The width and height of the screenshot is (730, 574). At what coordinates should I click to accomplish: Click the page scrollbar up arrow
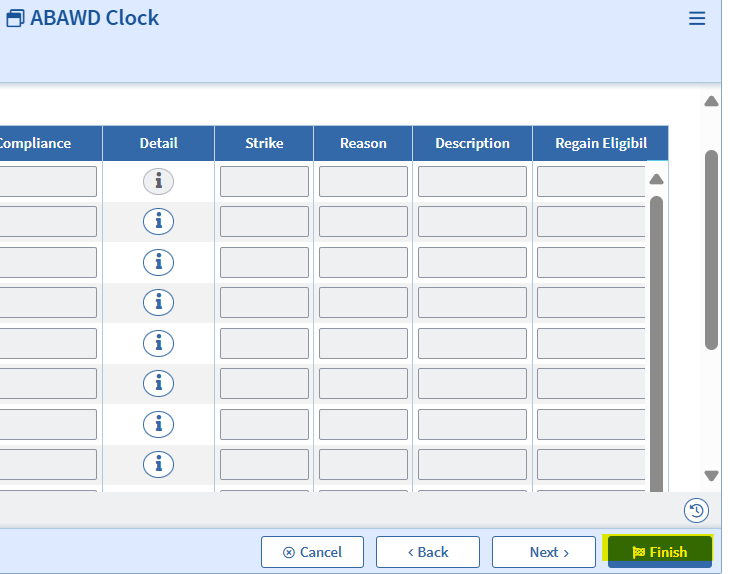711,101
